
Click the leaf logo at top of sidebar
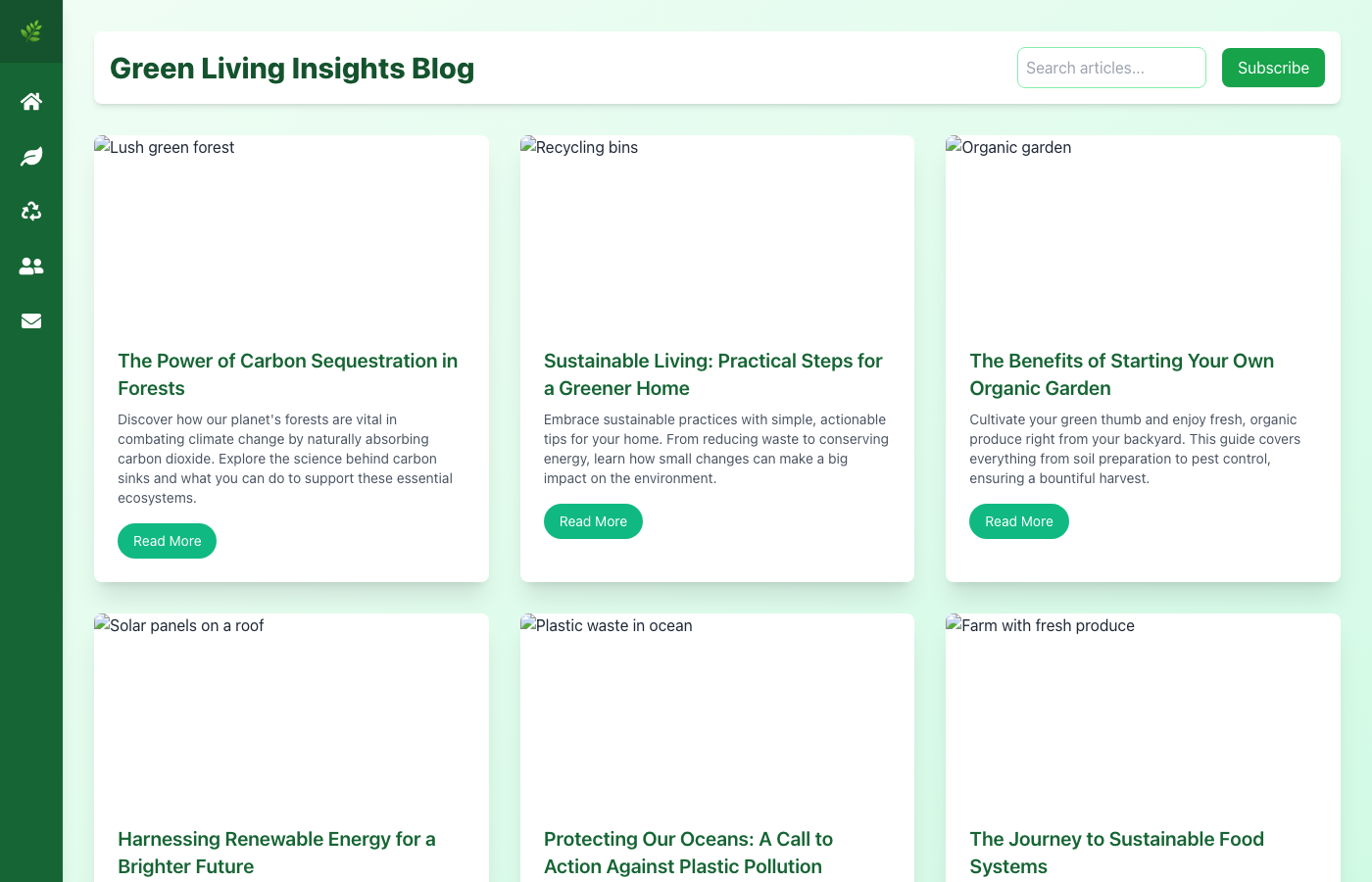point(30,30)
